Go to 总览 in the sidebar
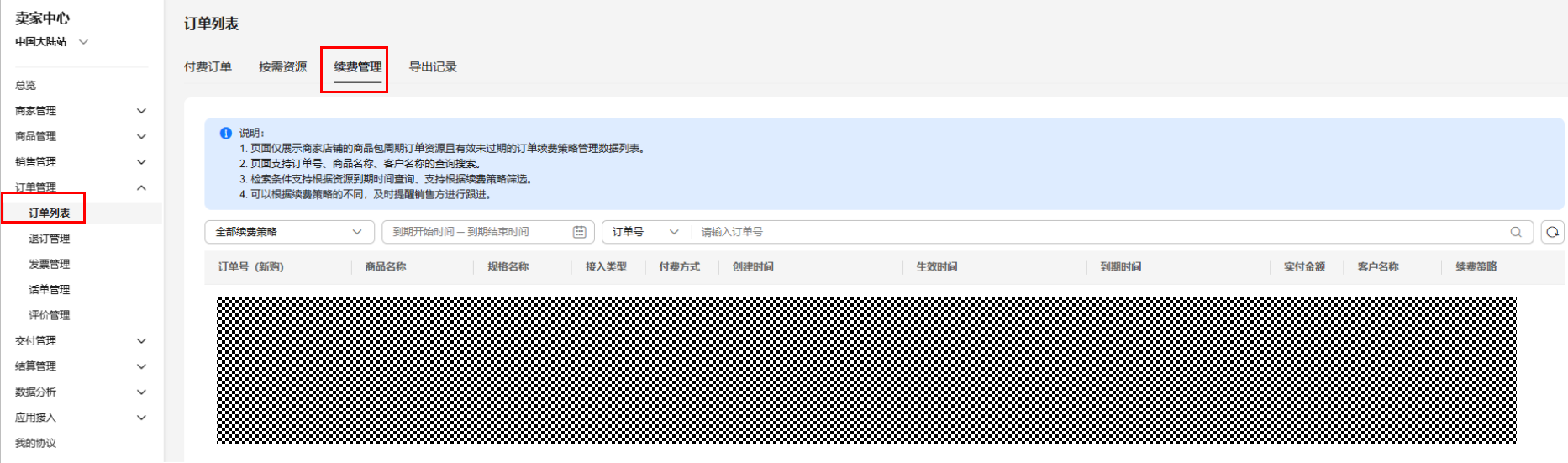The height and width of the screenshot is (463, 1568). (x=25, y=85)
